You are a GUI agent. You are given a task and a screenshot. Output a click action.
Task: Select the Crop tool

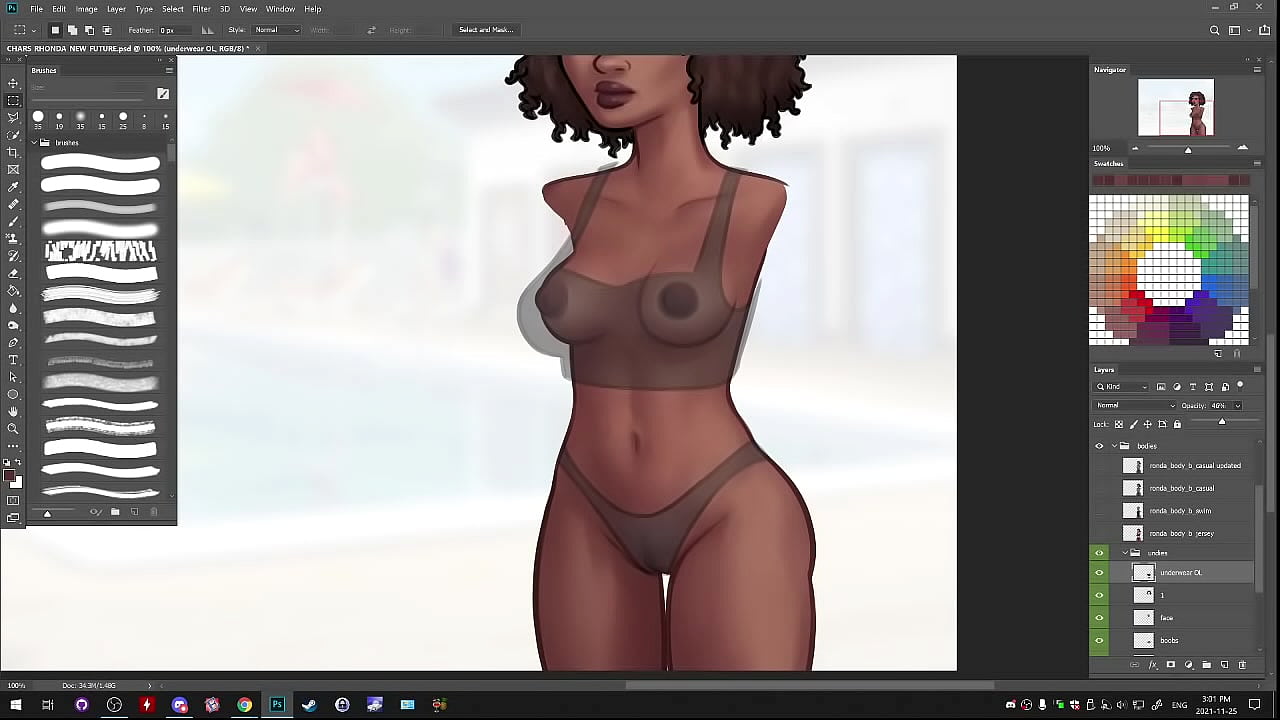point(13,152)
